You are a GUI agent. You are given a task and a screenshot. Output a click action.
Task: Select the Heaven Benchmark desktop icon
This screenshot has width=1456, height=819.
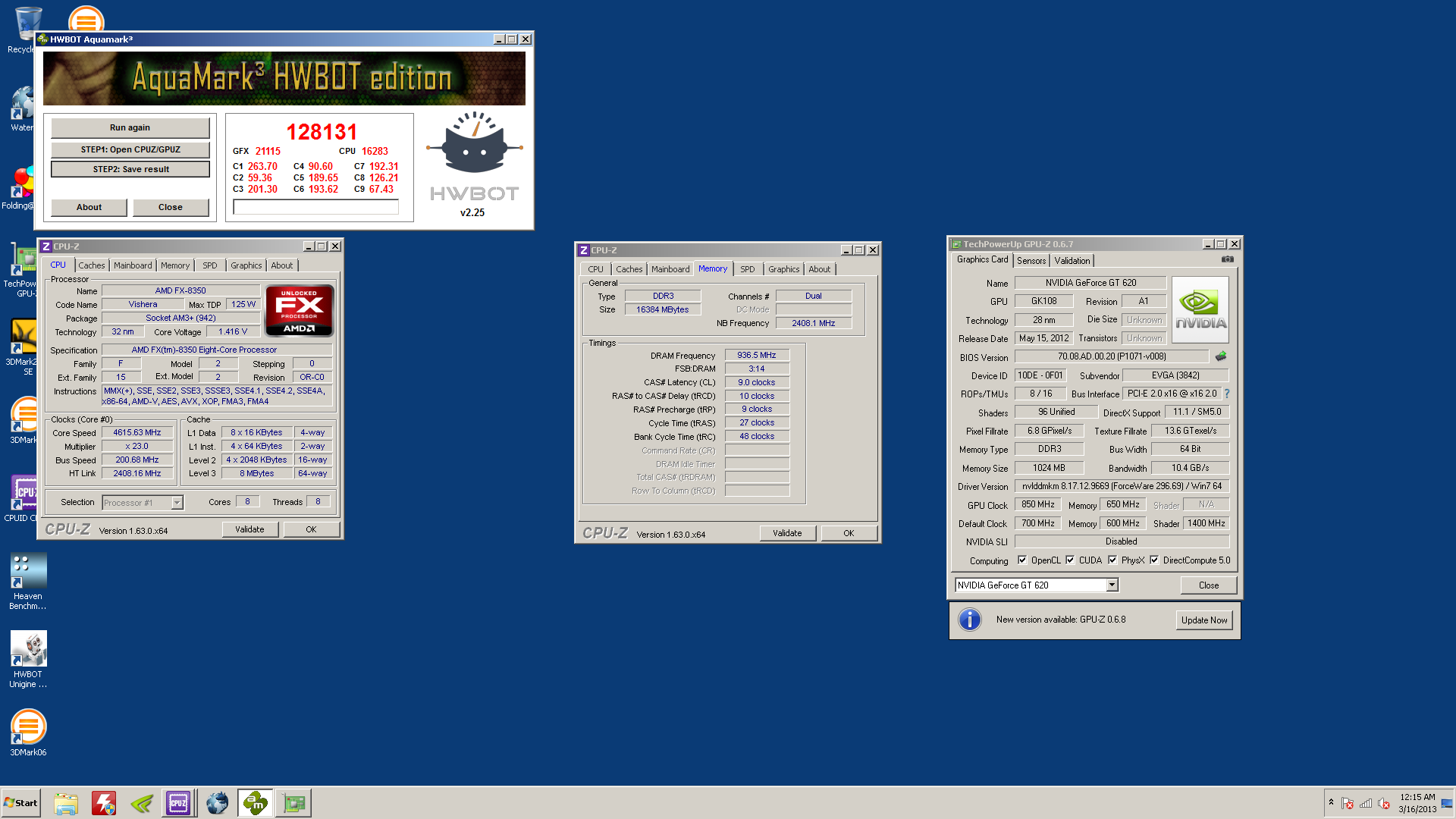28,581
